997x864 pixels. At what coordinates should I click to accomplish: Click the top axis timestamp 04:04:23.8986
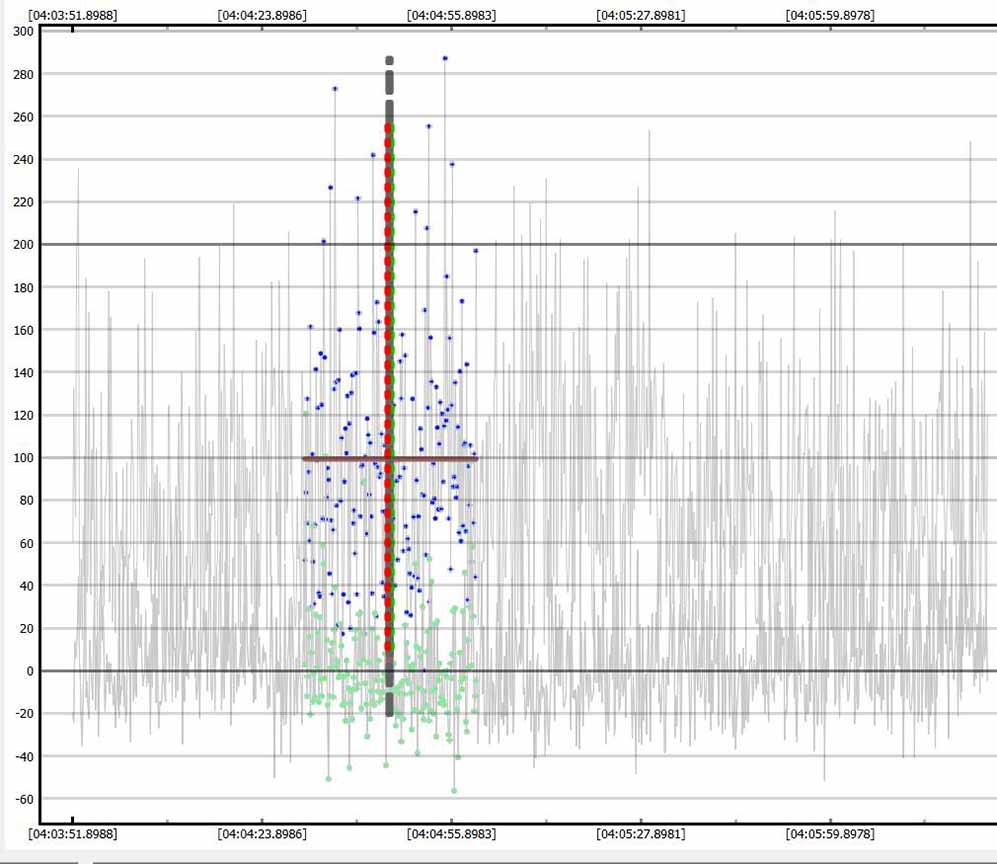point(262,15)
